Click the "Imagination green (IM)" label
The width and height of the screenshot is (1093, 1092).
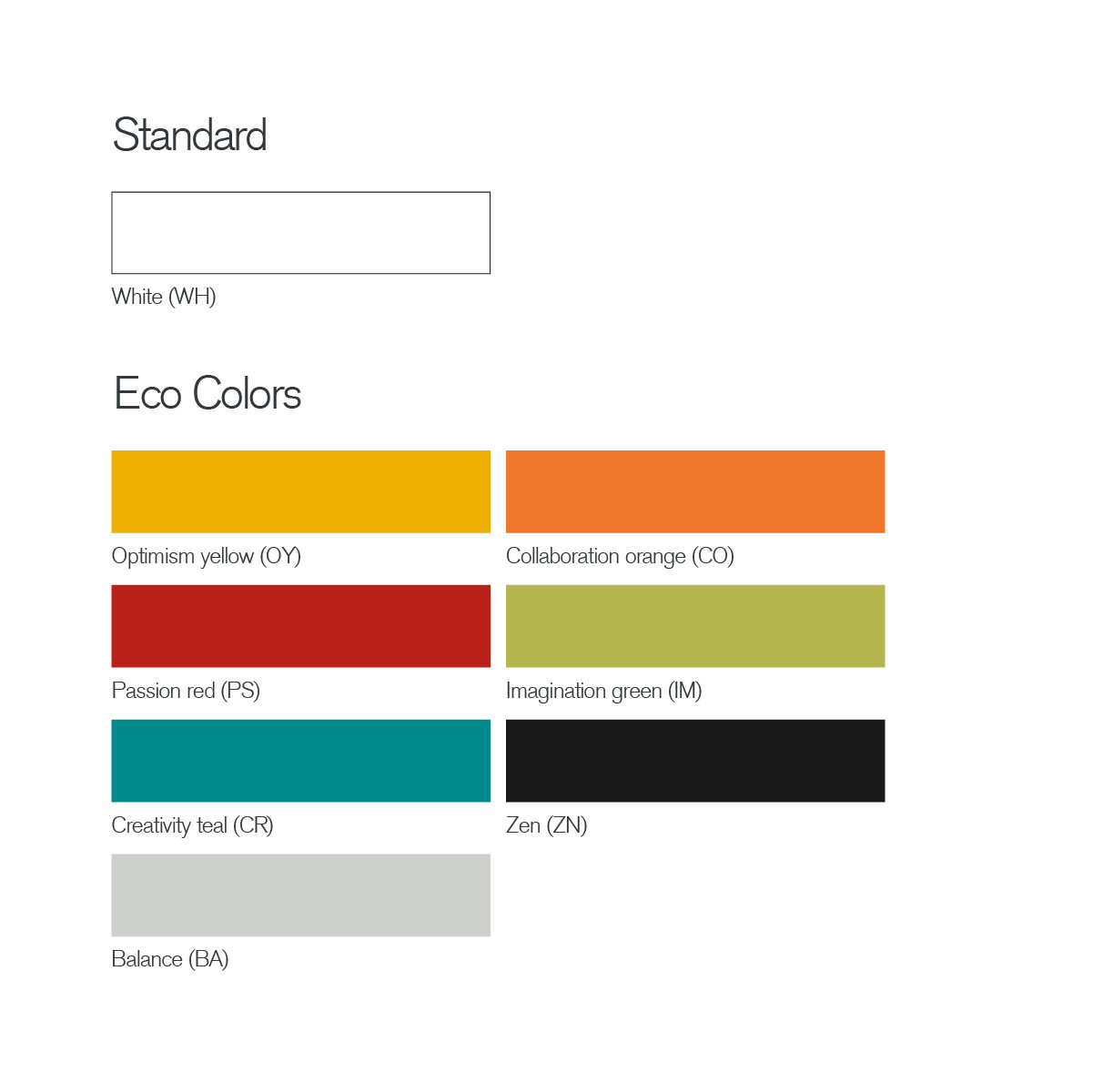(604, 691)
